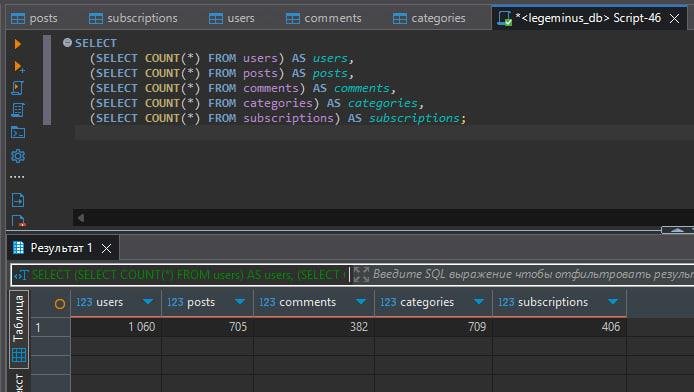Click the SQL filter expression field
This screenshot has width=694, height=392.
tap(533, 274)
